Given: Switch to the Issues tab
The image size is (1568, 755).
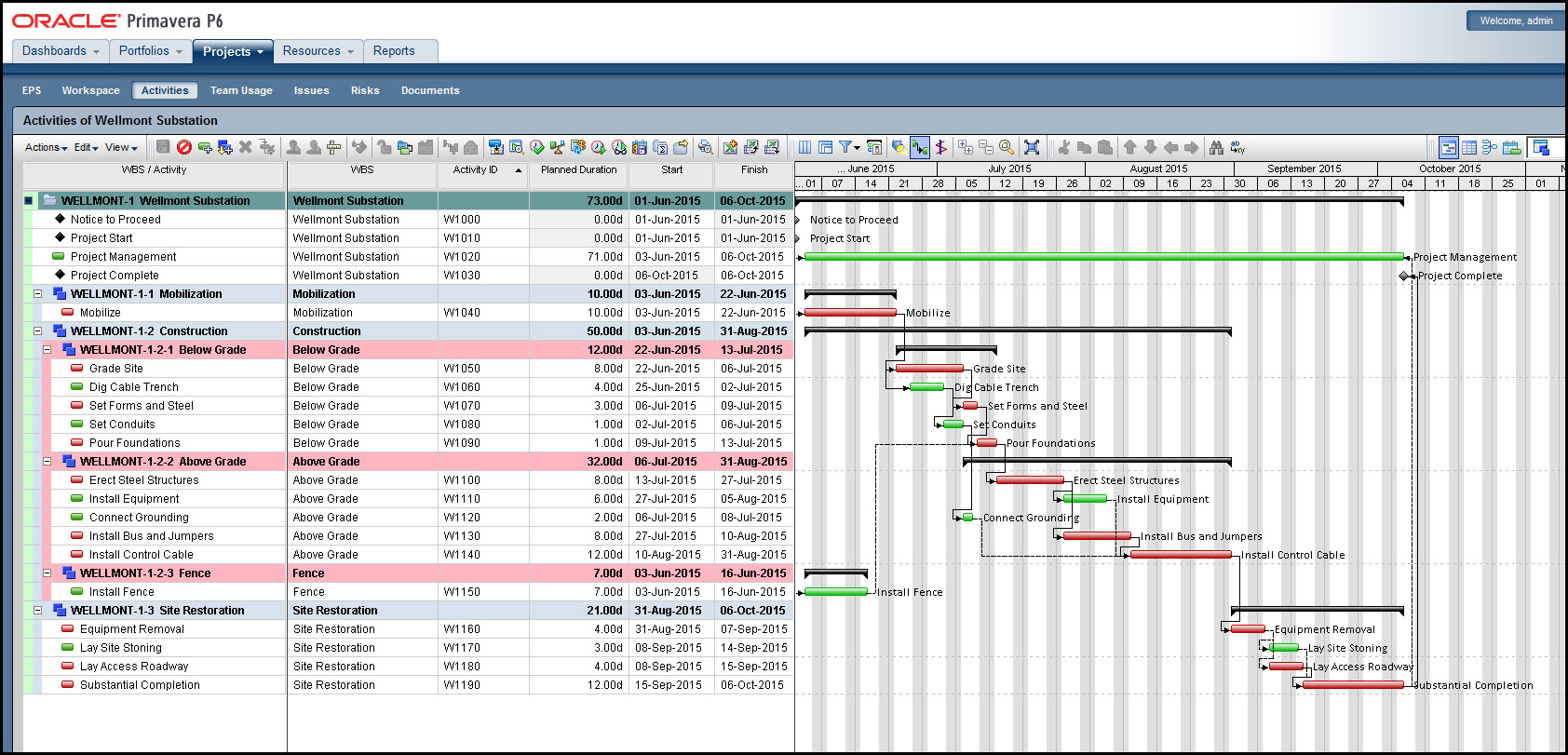Looking at the screenshot, I should tap(311, 90).
